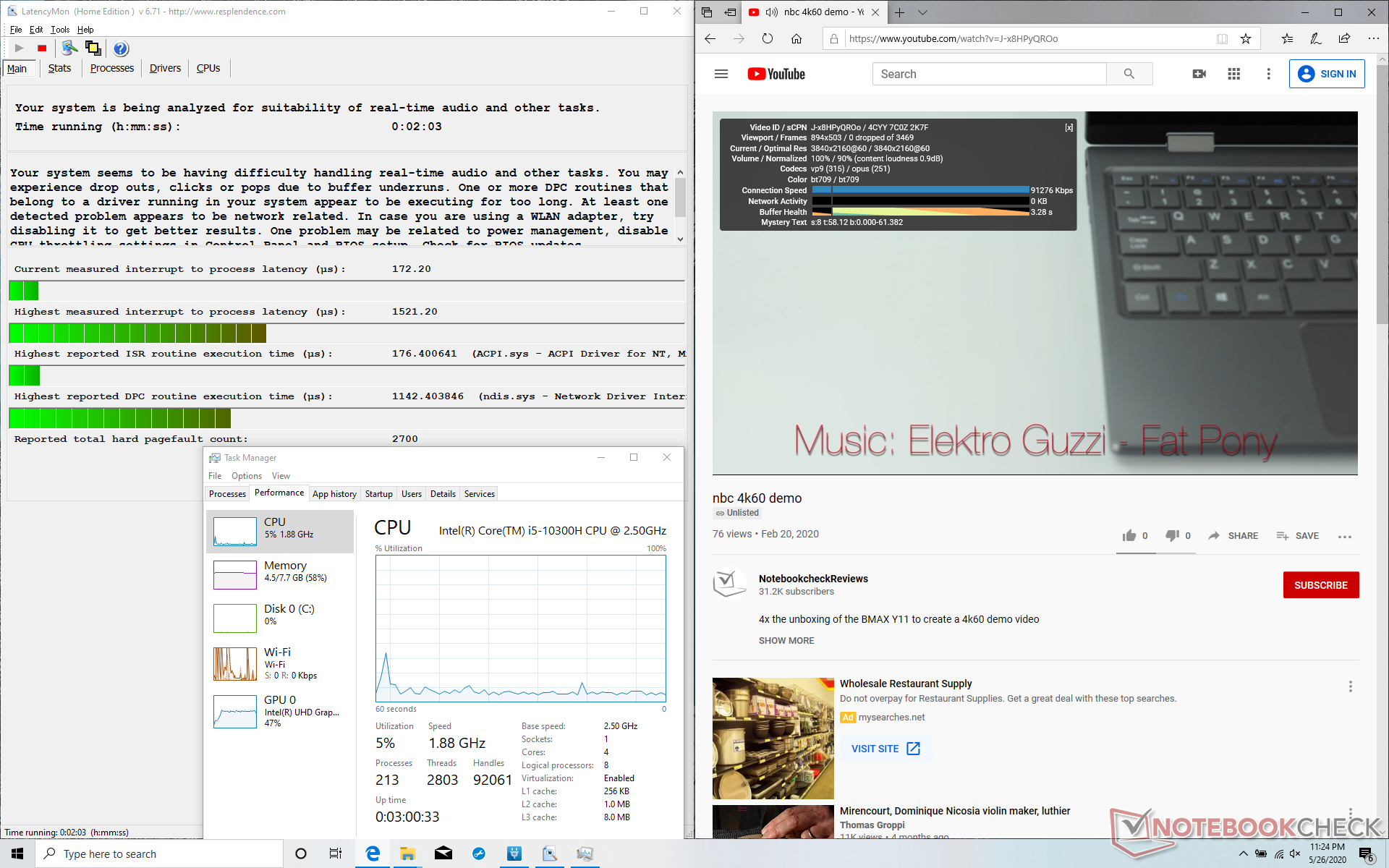Click the red SUBSCRIBE button
Viewport: 1389px width, 868px height.
pyautogui.click(x=1320, y=585)
